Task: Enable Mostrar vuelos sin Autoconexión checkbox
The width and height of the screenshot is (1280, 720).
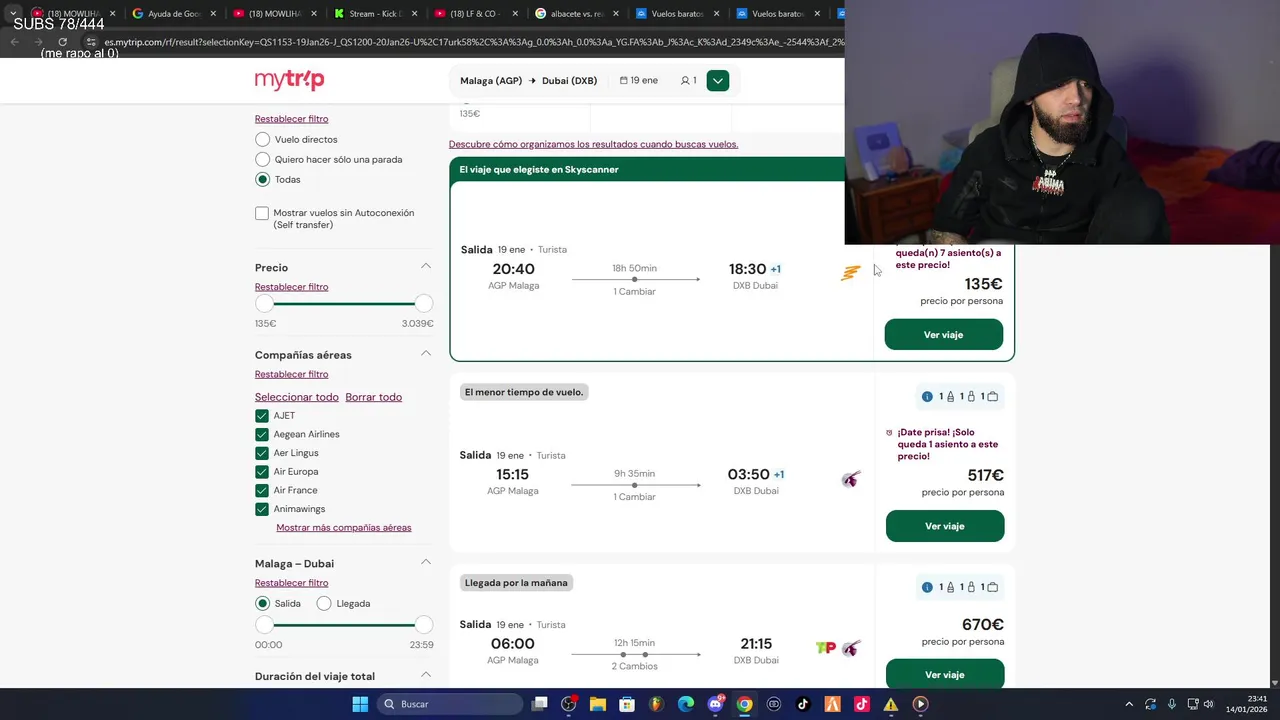Action: click(262, 213)
